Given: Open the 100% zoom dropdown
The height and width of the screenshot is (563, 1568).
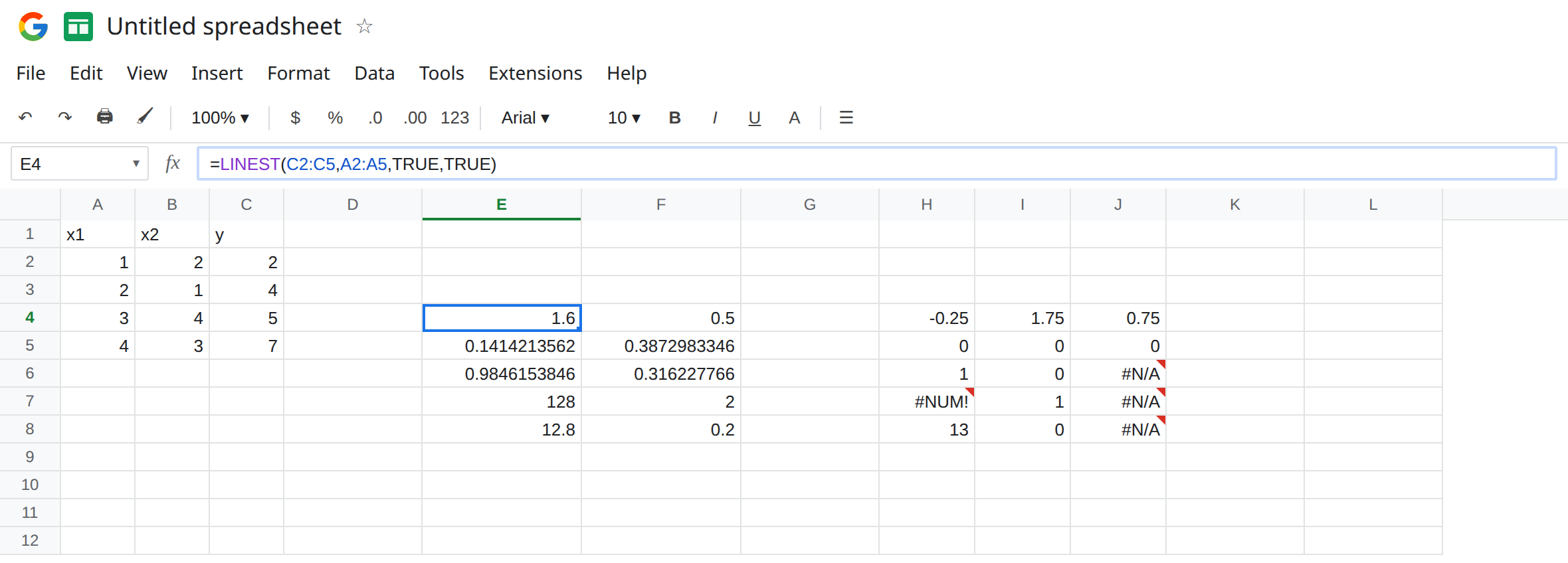Looking at the screenshot, I should click(220, 118).
